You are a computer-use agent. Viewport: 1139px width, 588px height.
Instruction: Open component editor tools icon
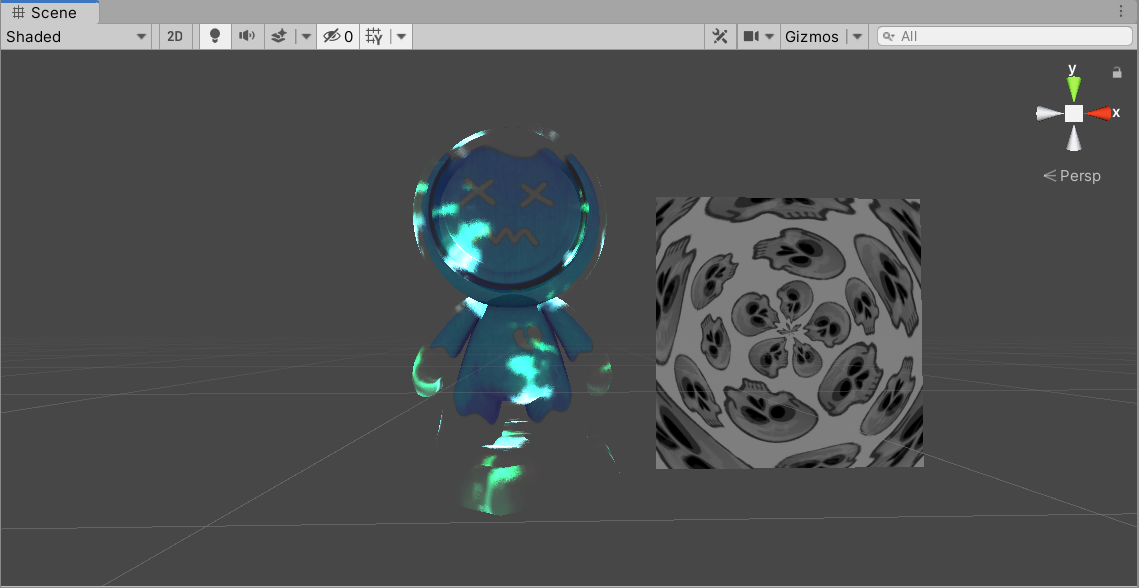tap(720, 36)
